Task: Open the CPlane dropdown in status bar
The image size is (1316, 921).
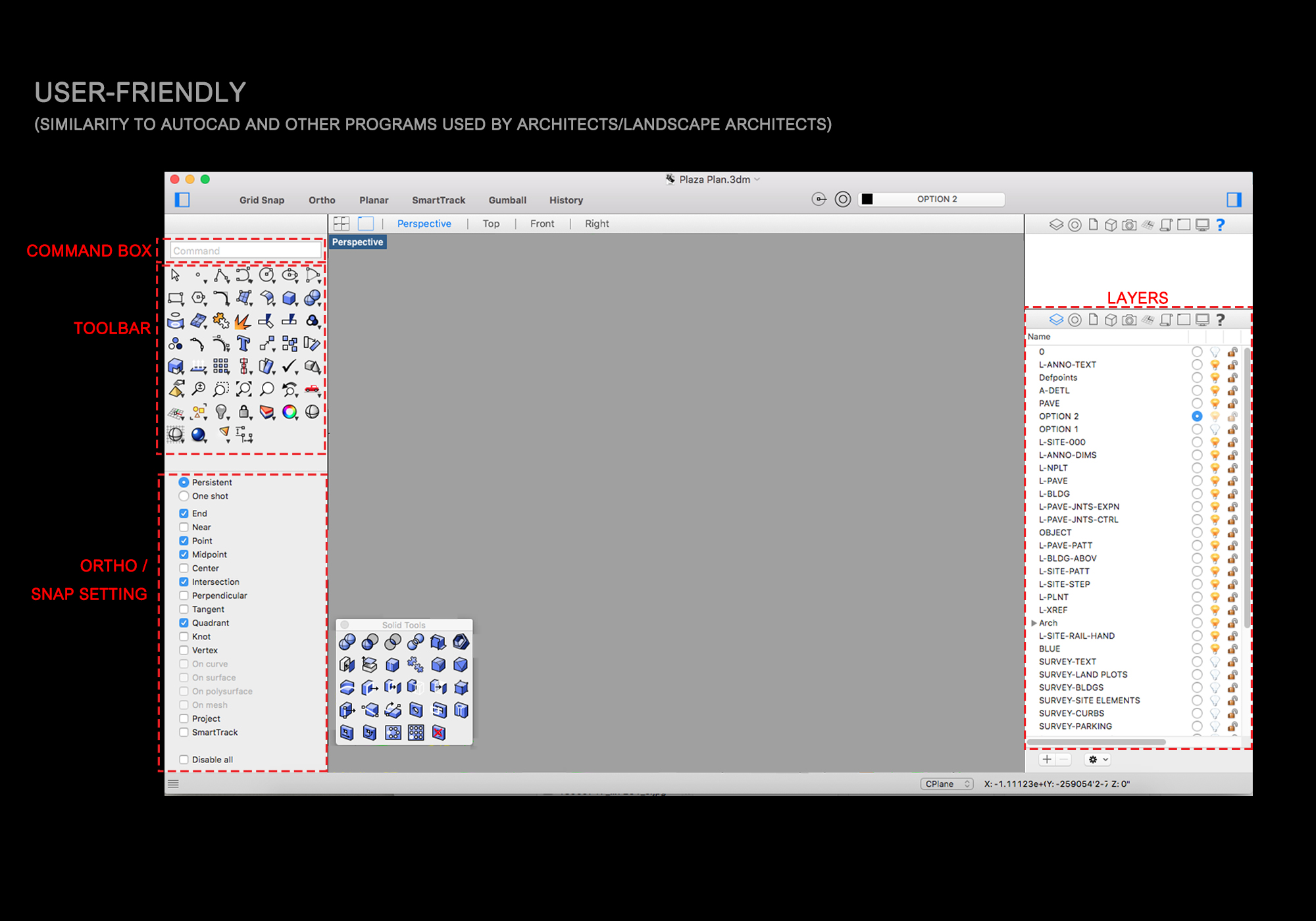Action: point(947,784)
